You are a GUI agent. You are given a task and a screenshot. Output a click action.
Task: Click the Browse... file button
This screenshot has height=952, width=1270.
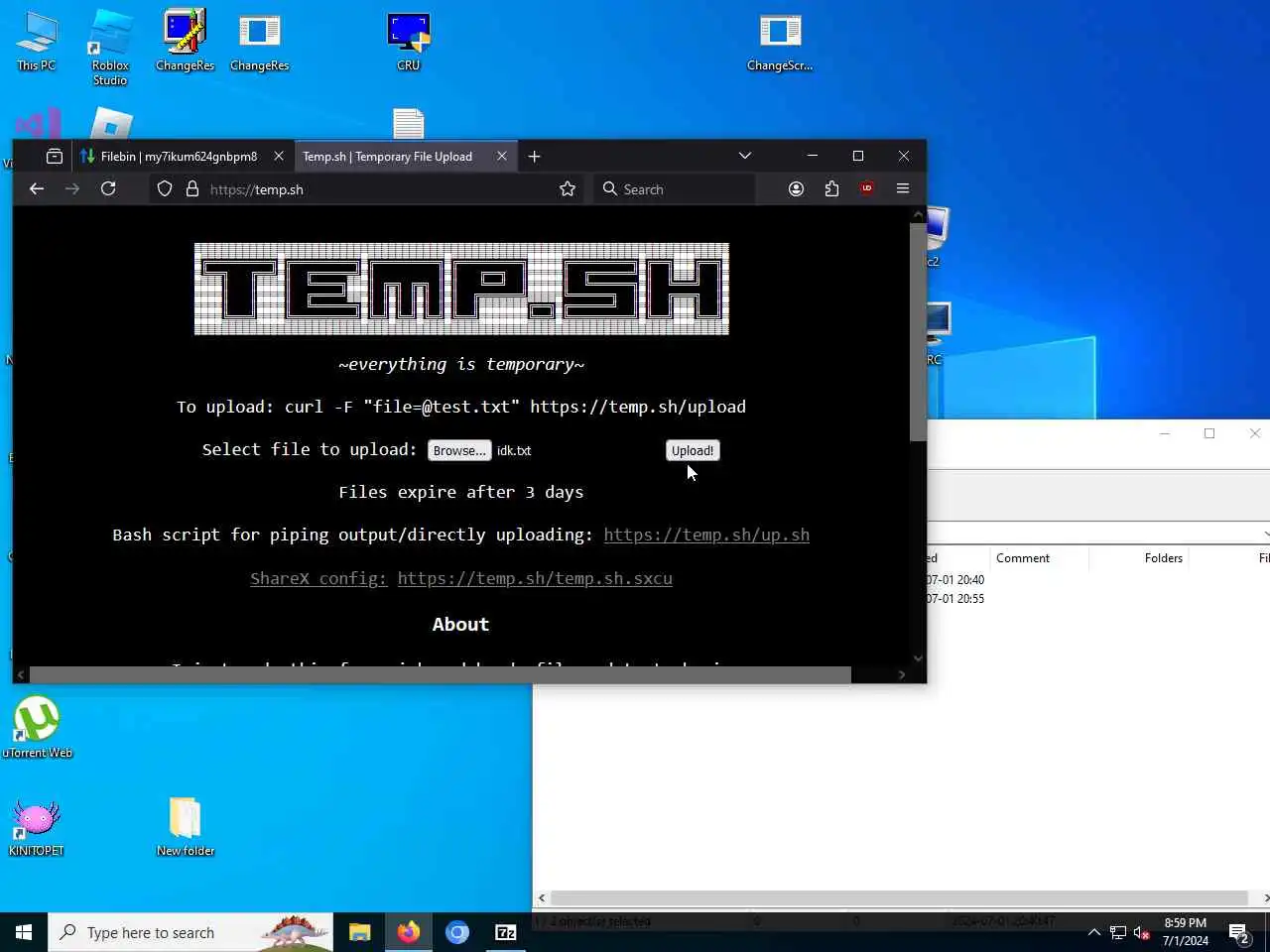pos(459,450)
